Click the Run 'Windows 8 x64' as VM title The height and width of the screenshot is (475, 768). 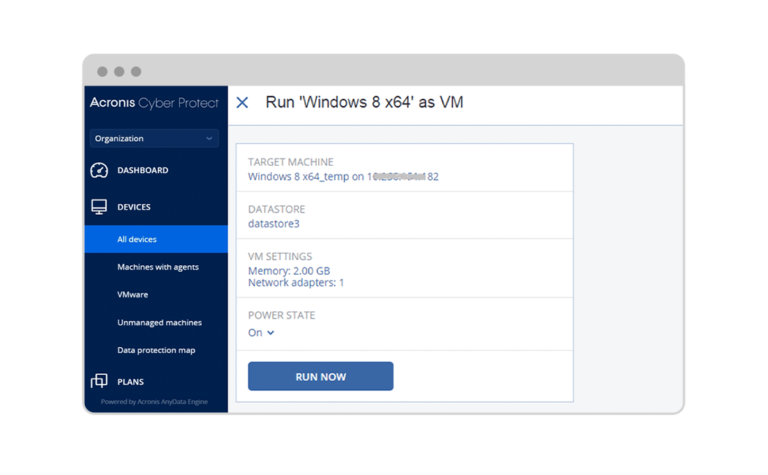364,102
